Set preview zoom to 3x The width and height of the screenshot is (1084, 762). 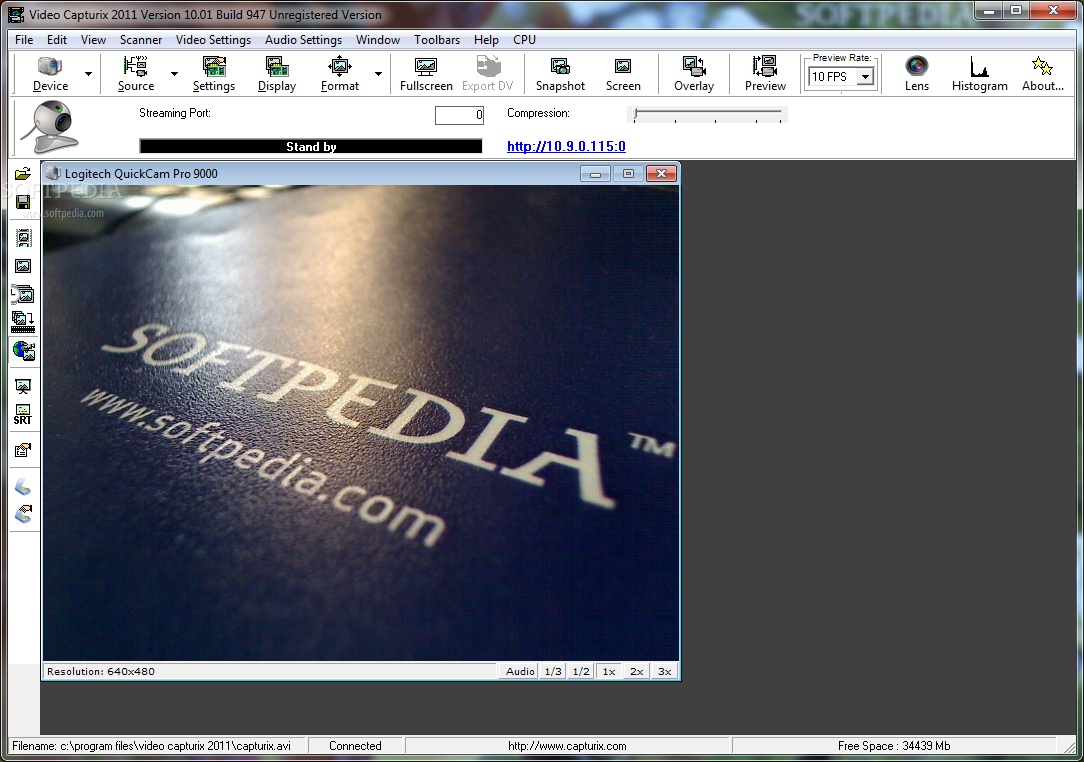pyautogui.click(x=664, y=671)
